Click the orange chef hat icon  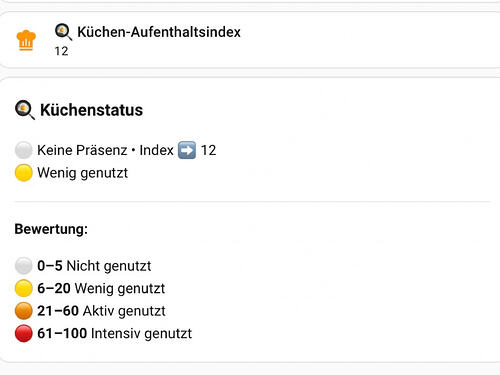tap(26, 40)
